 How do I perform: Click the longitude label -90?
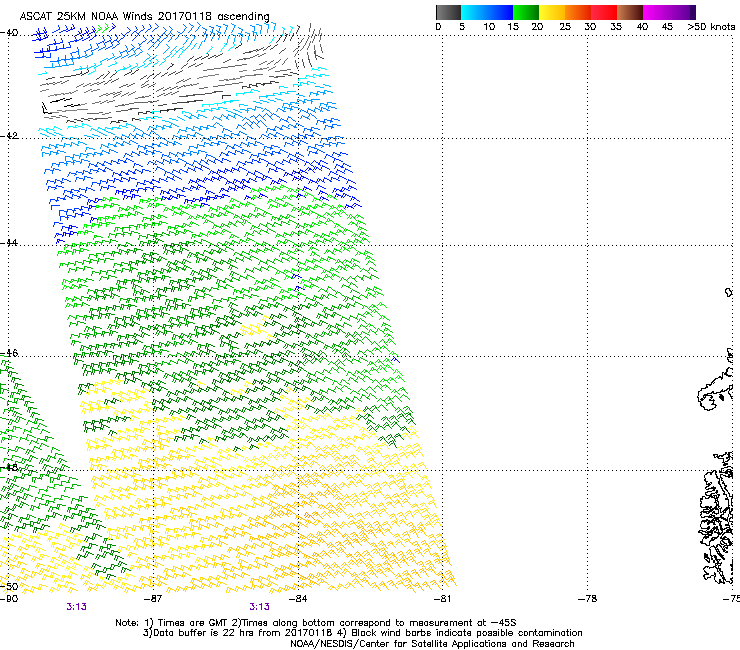click(9, 599)
